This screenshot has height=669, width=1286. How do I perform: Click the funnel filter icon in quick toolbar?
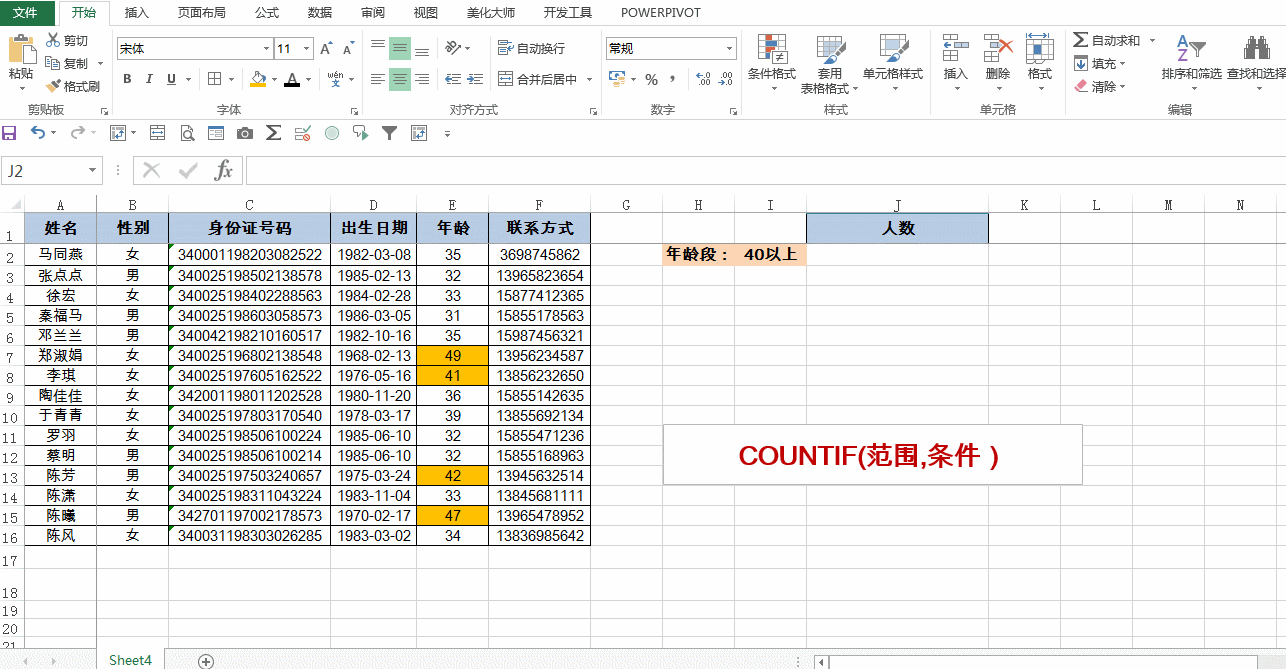390,132
